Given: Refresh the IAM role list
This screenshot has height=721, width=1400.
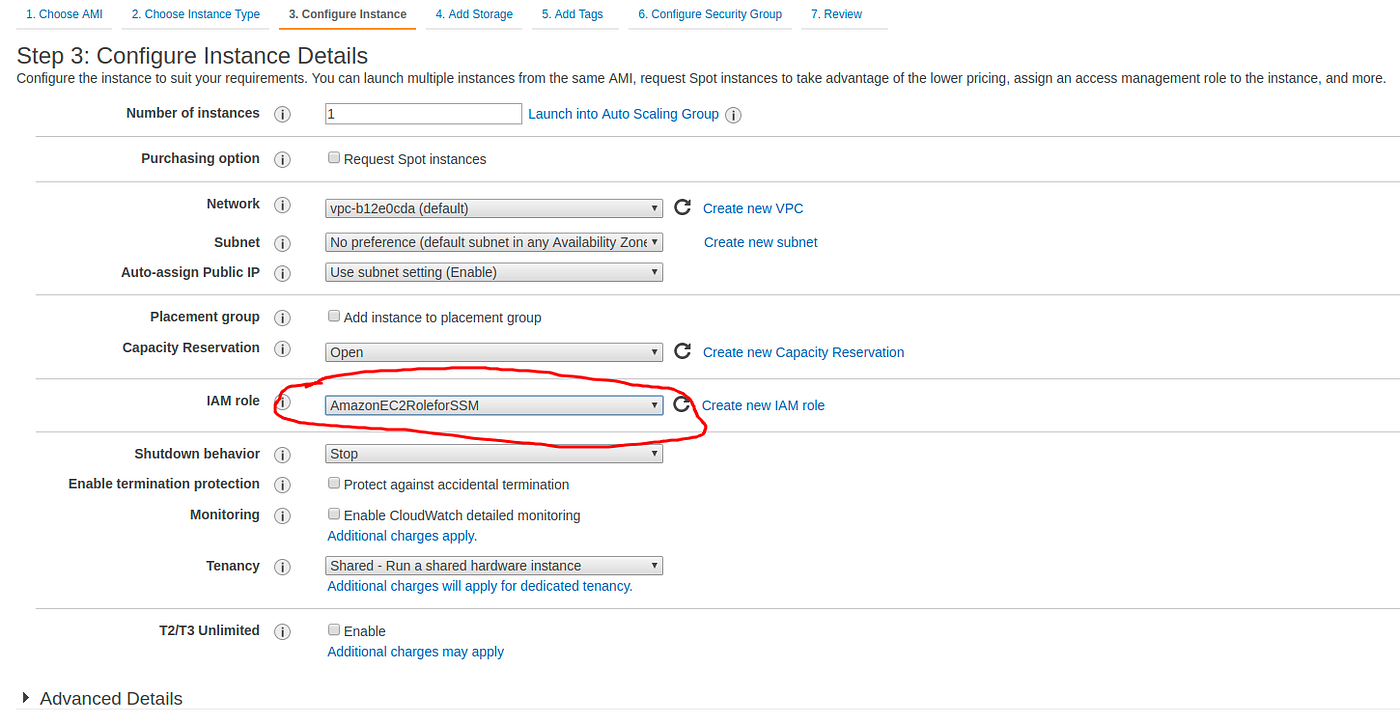Looking at the screenshot, I should pyautogui.click(x=683, y=404).
